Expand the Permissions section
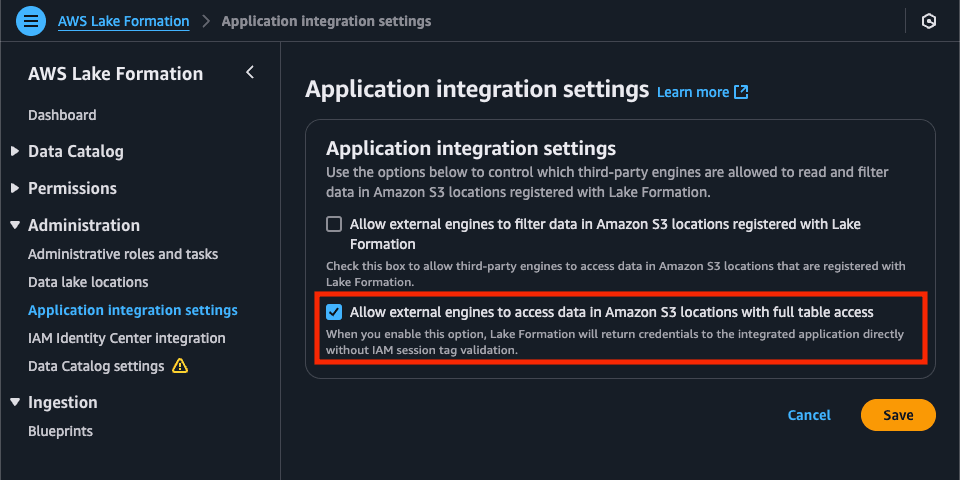The height and width of the screenshot is (480, 960). pos(15,188)
